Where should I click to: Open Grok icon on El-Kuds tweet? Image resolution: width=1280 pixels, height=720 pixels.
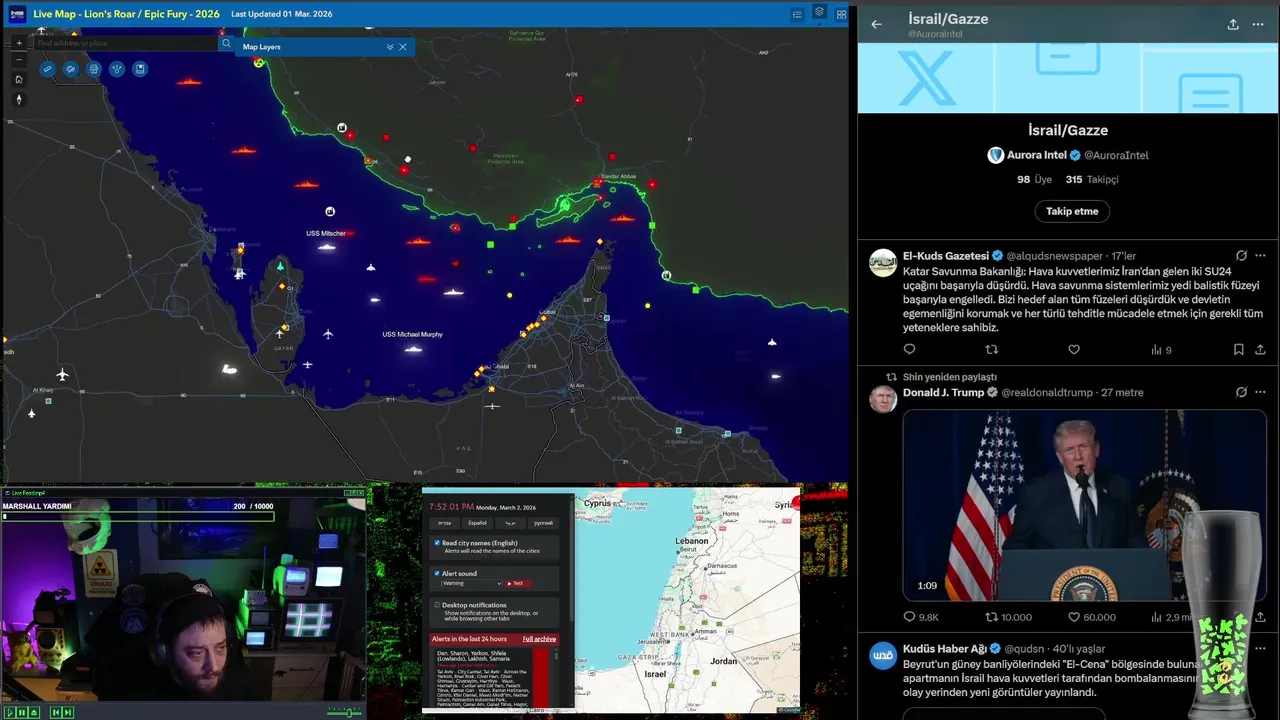click(x=1241, y=256)
